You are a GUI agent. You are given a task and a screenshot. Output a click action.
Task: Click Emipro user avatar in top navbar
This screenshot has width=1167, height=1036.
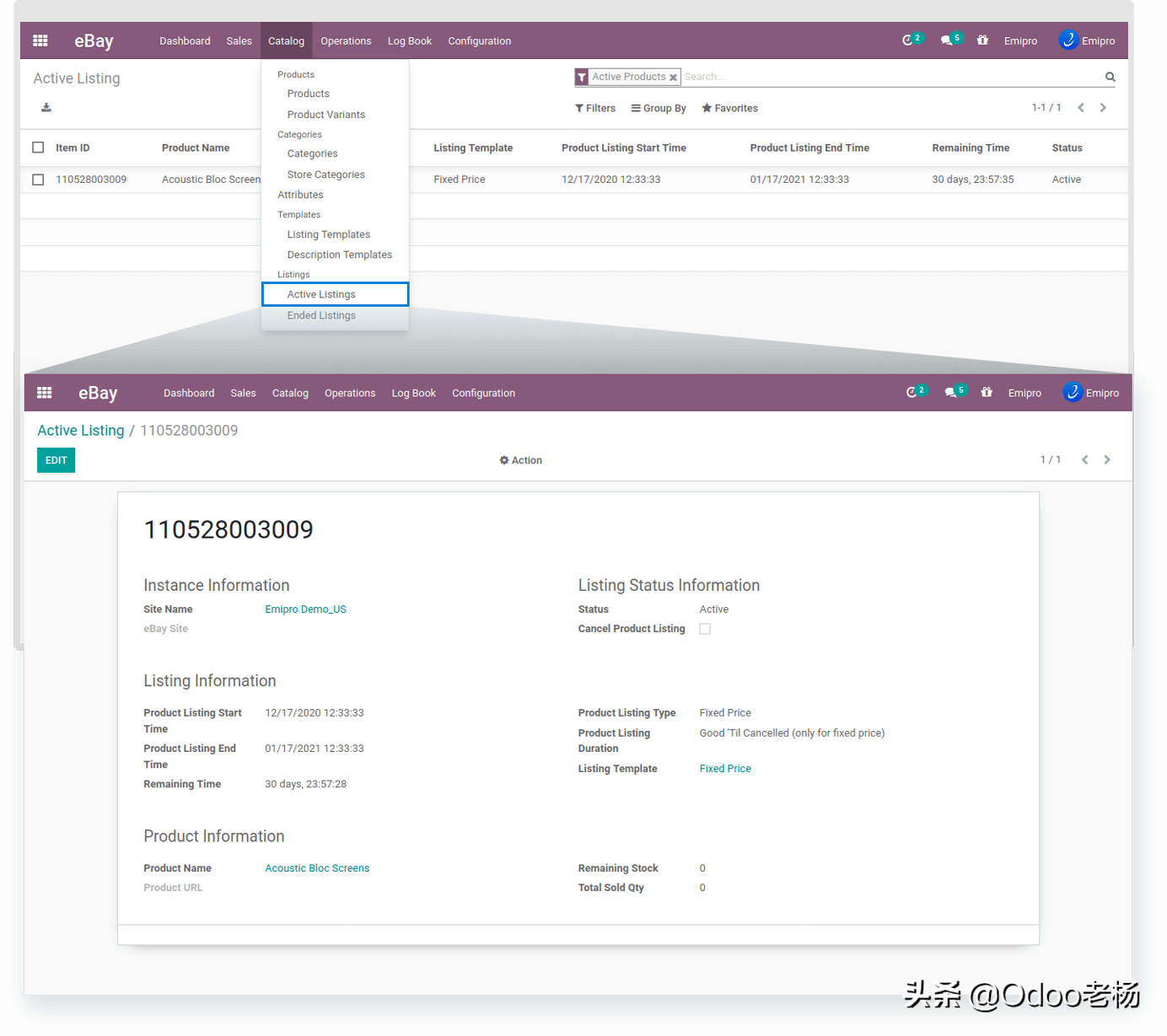click(1068, 40)
